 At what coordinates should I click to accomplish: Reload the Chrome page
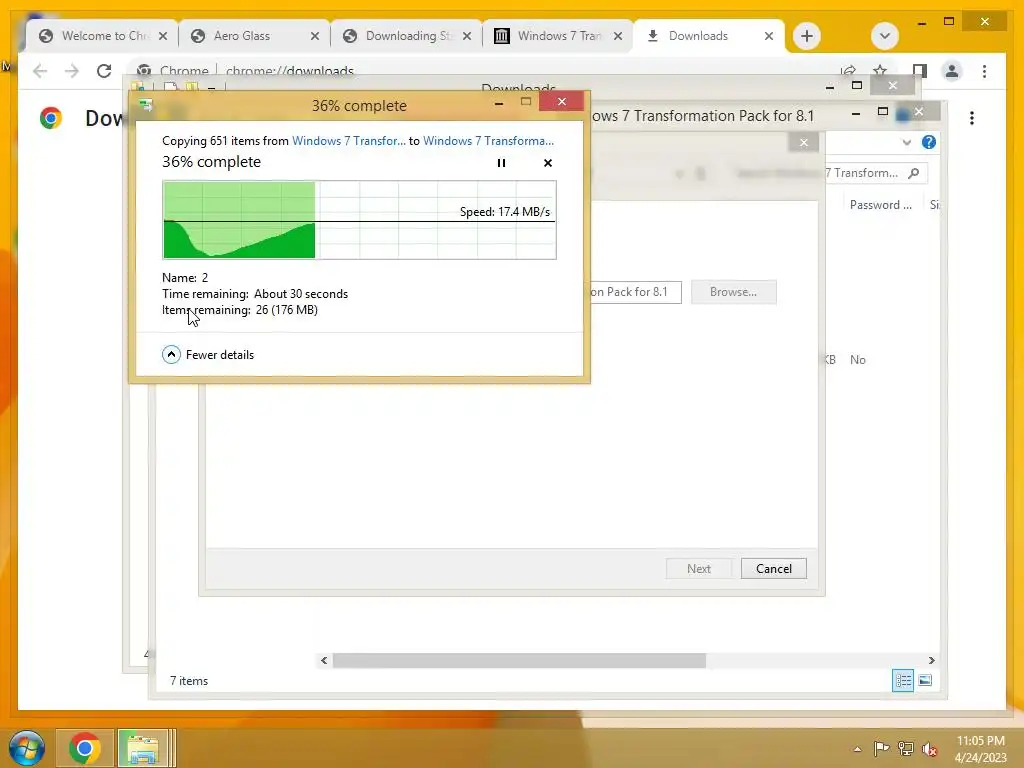pos(104,71)
